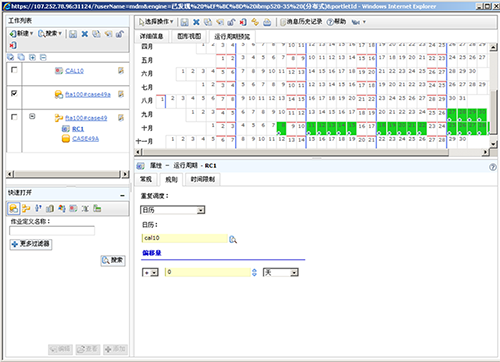Switch to the 运行周期预览 tab

232,37
